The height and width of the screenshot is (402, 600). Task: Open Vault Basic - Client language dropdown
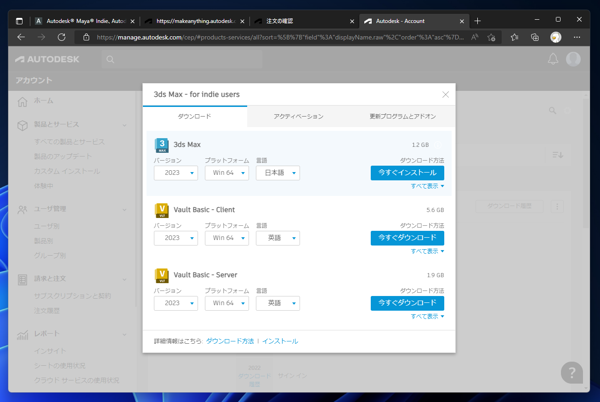click(x=278, y=238)
